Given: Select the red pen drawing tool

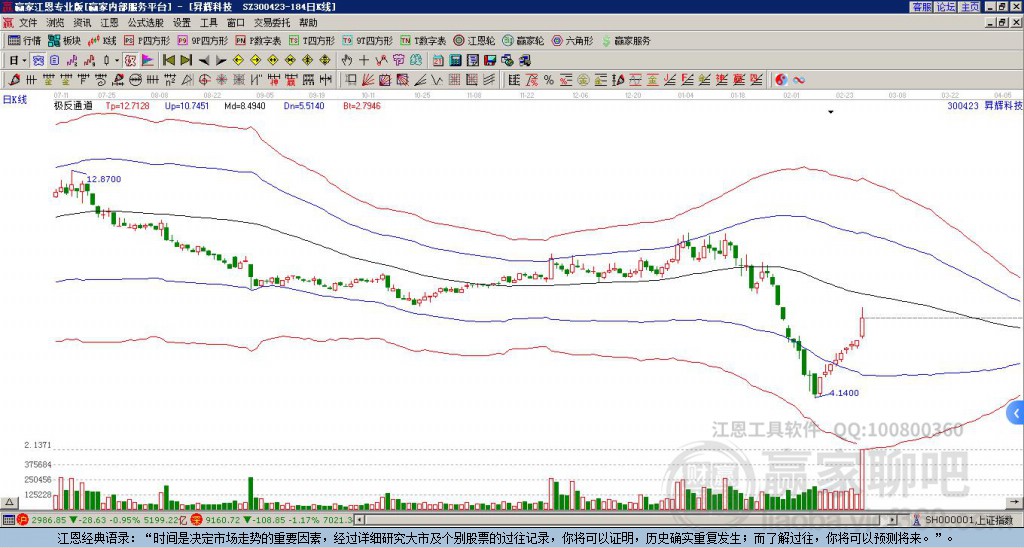Looking at the screenshot, I should pos(14,80).
